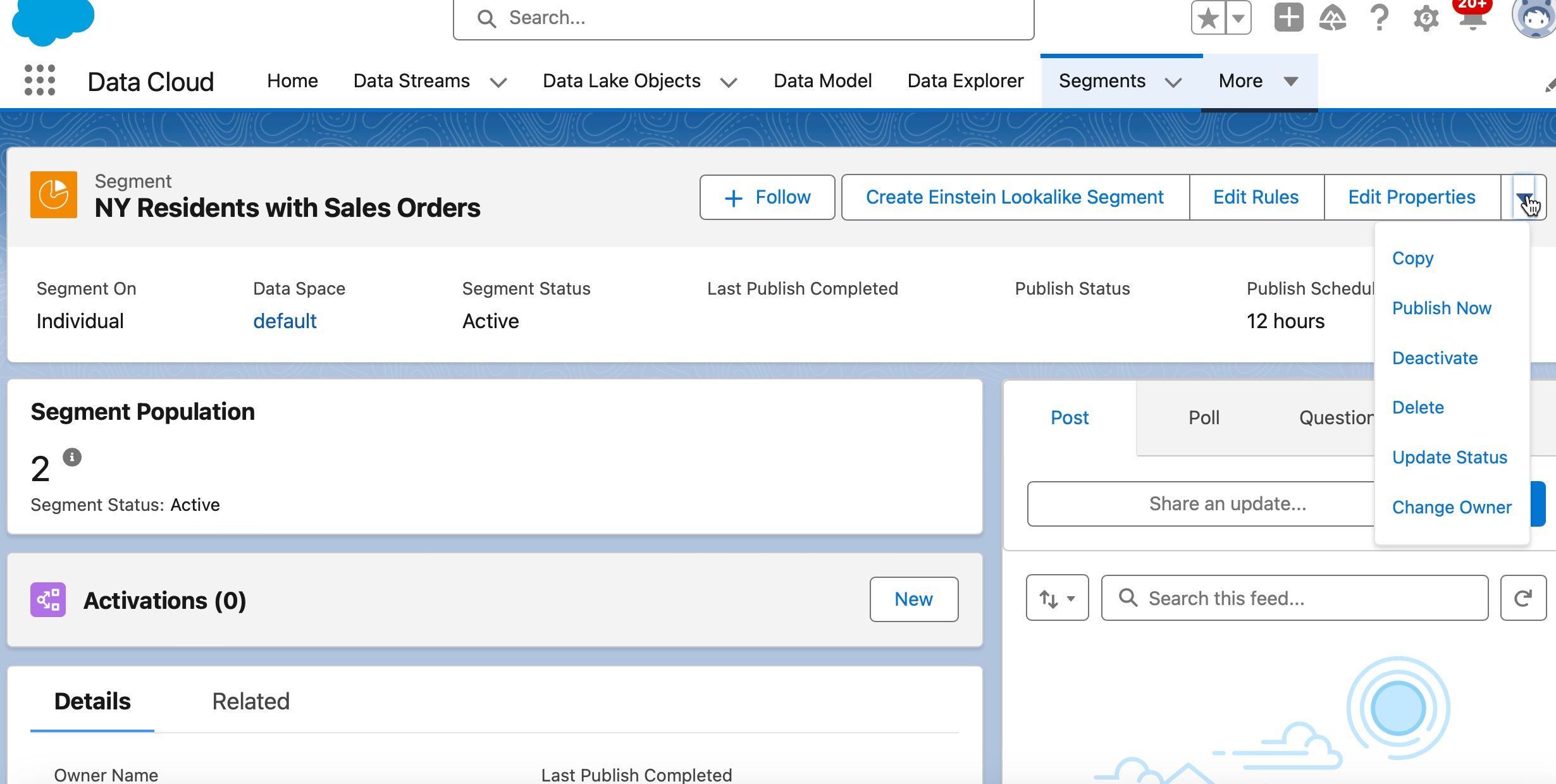Click the Search this feed field
1556x784 pixels.
pyautogui.click(x=1295, y=597)
